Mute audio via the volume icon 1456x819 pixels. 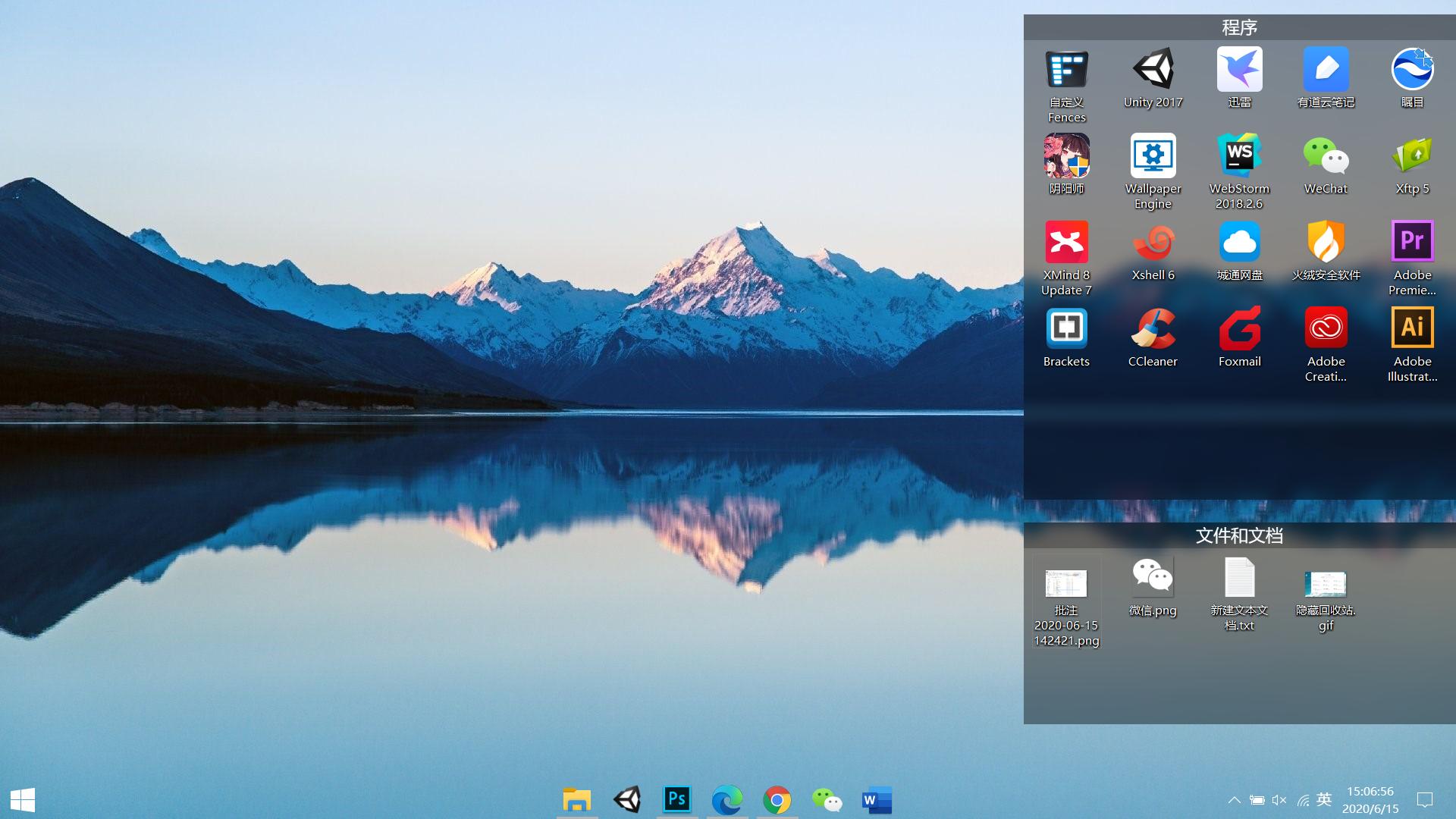[1279, 800]
